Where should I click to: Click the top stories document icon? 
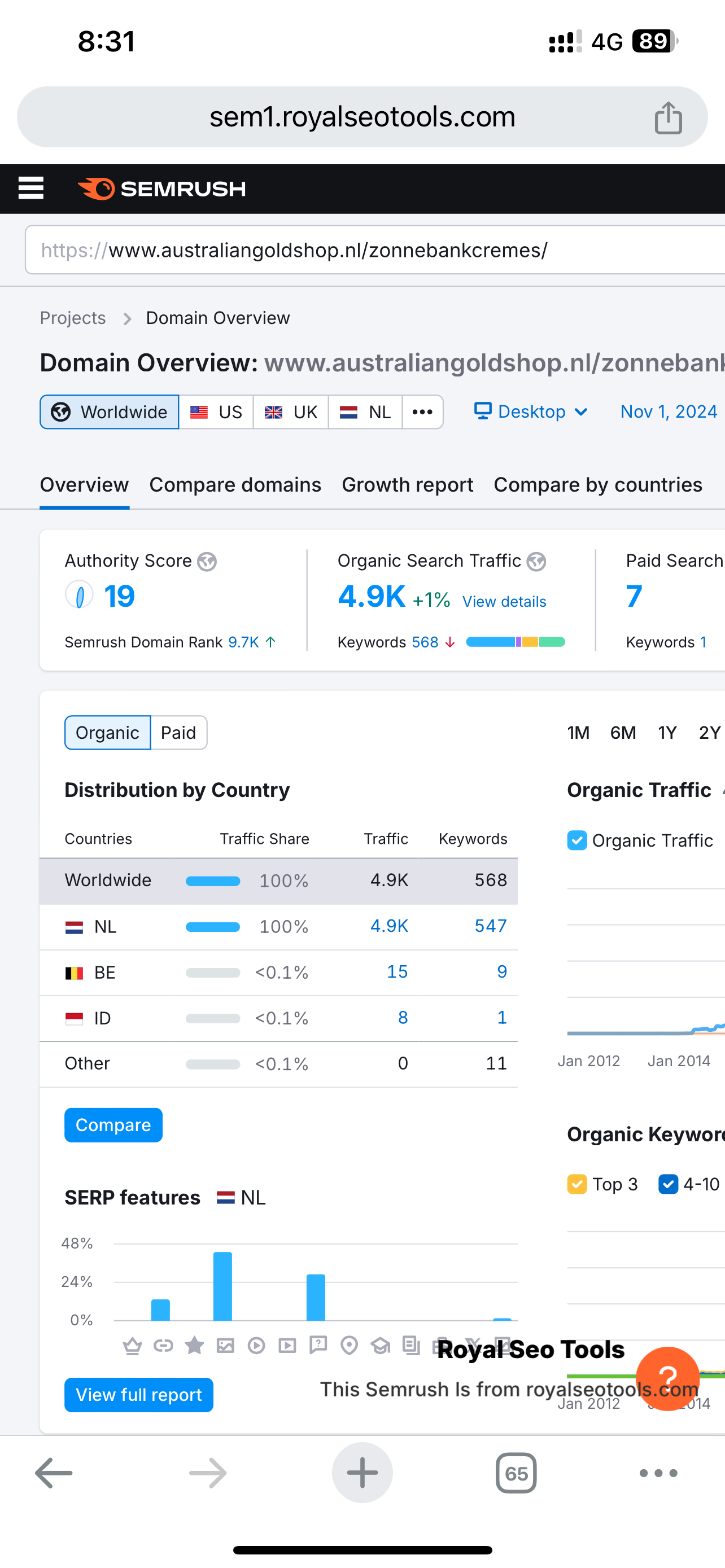(412, 1345)
